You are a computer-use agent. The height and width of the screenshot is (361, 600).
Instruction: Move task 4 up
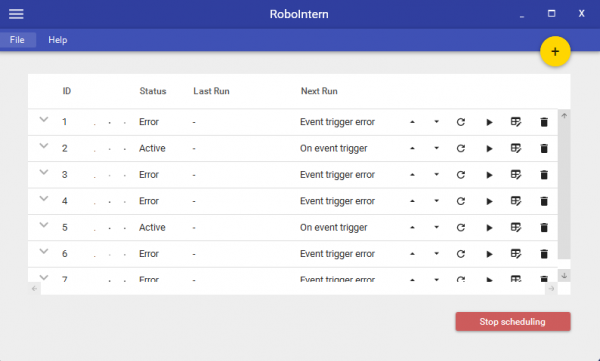coord(412,201)
